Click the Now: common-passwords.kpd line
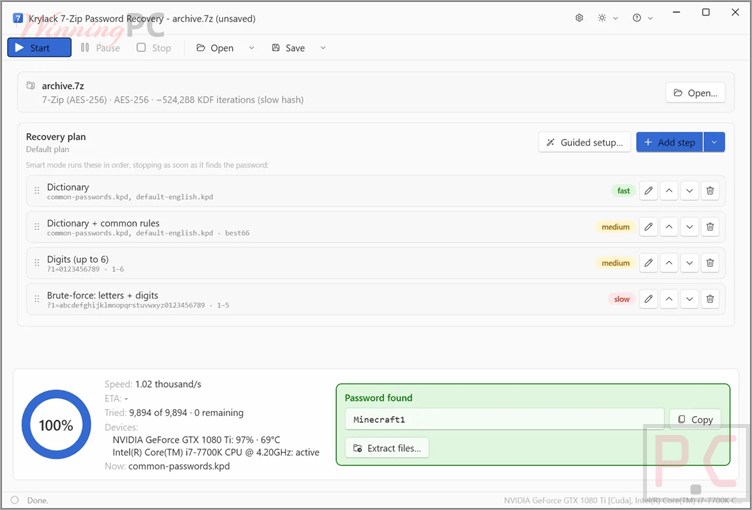 167,466
